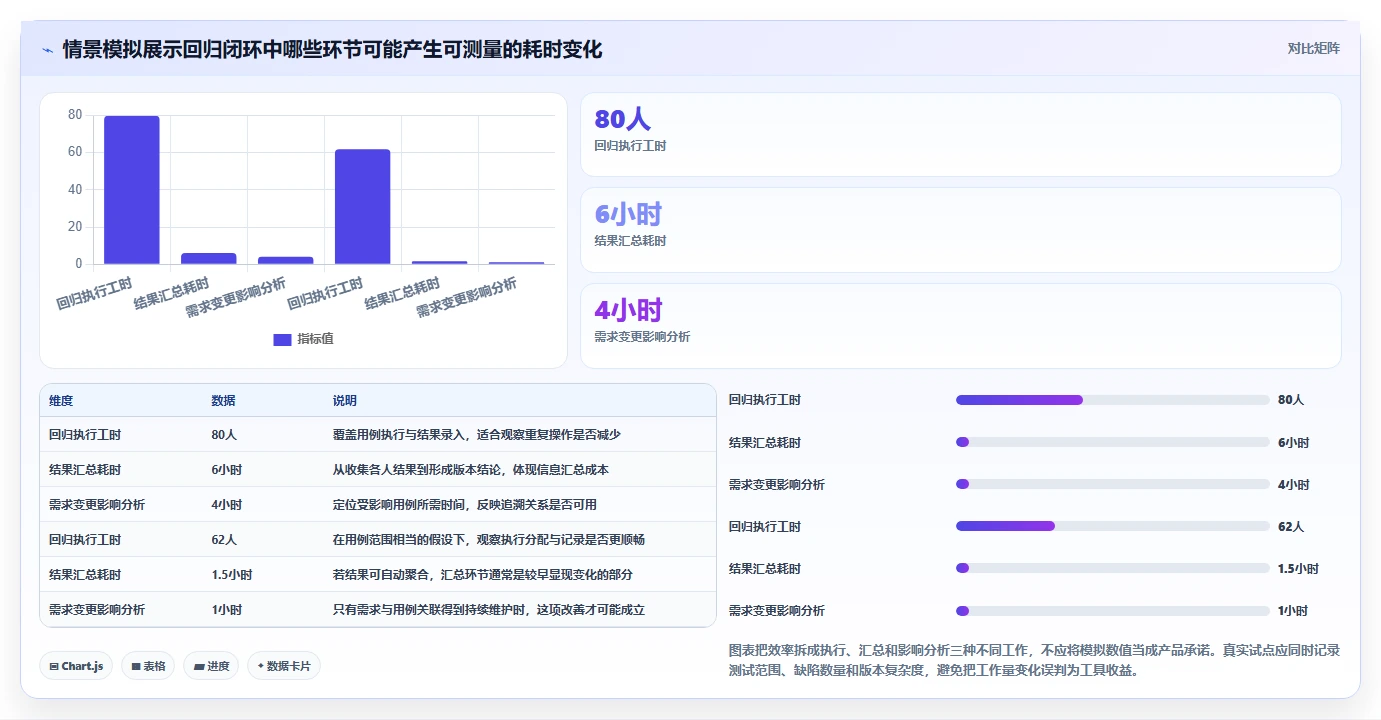The height and width of the screenshot is (720, 1381).
Task: Select the 进度 chip
Action: click(x=211, y=666)
